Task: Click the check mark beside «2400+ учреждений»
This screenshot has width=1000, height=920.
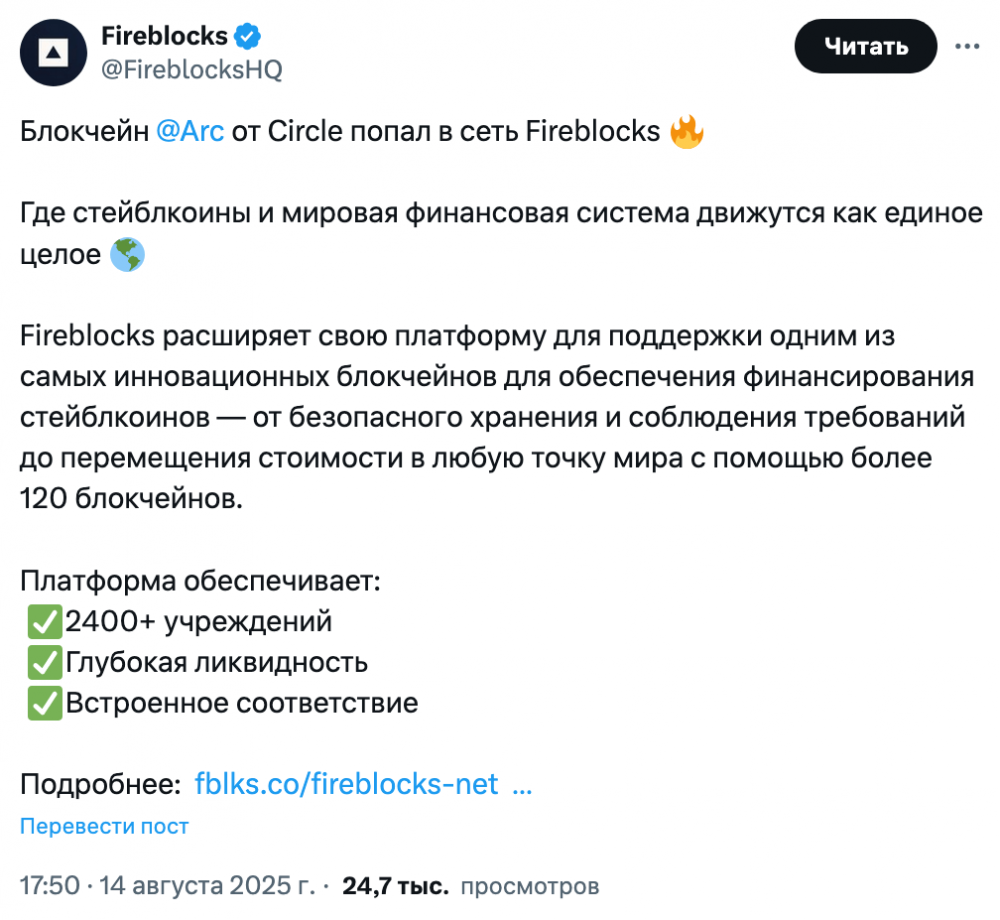Action: pyautogui.click(x=44, y=622)
